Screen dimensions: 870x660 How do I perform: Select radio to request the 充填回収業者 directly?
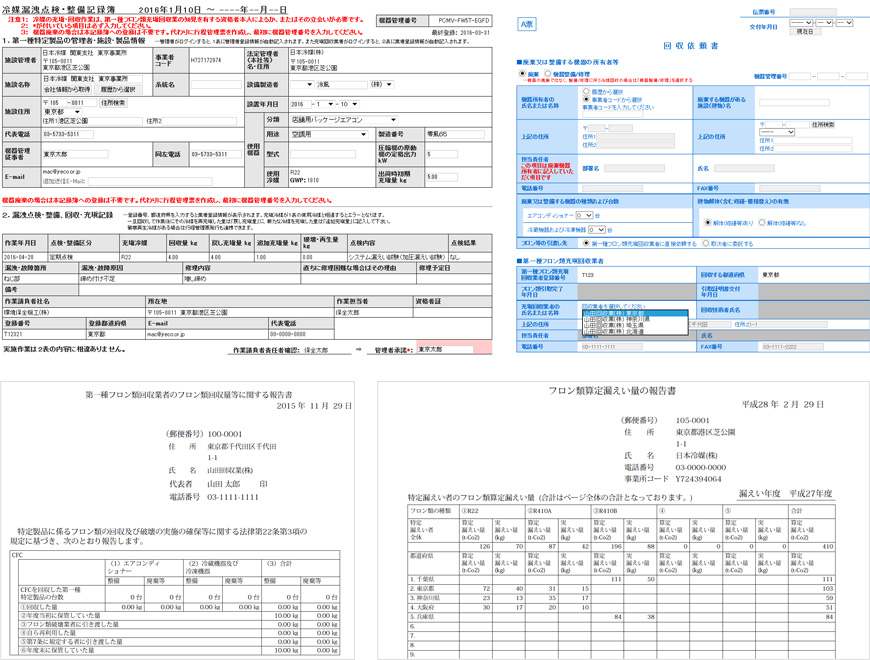pos(586,243)
